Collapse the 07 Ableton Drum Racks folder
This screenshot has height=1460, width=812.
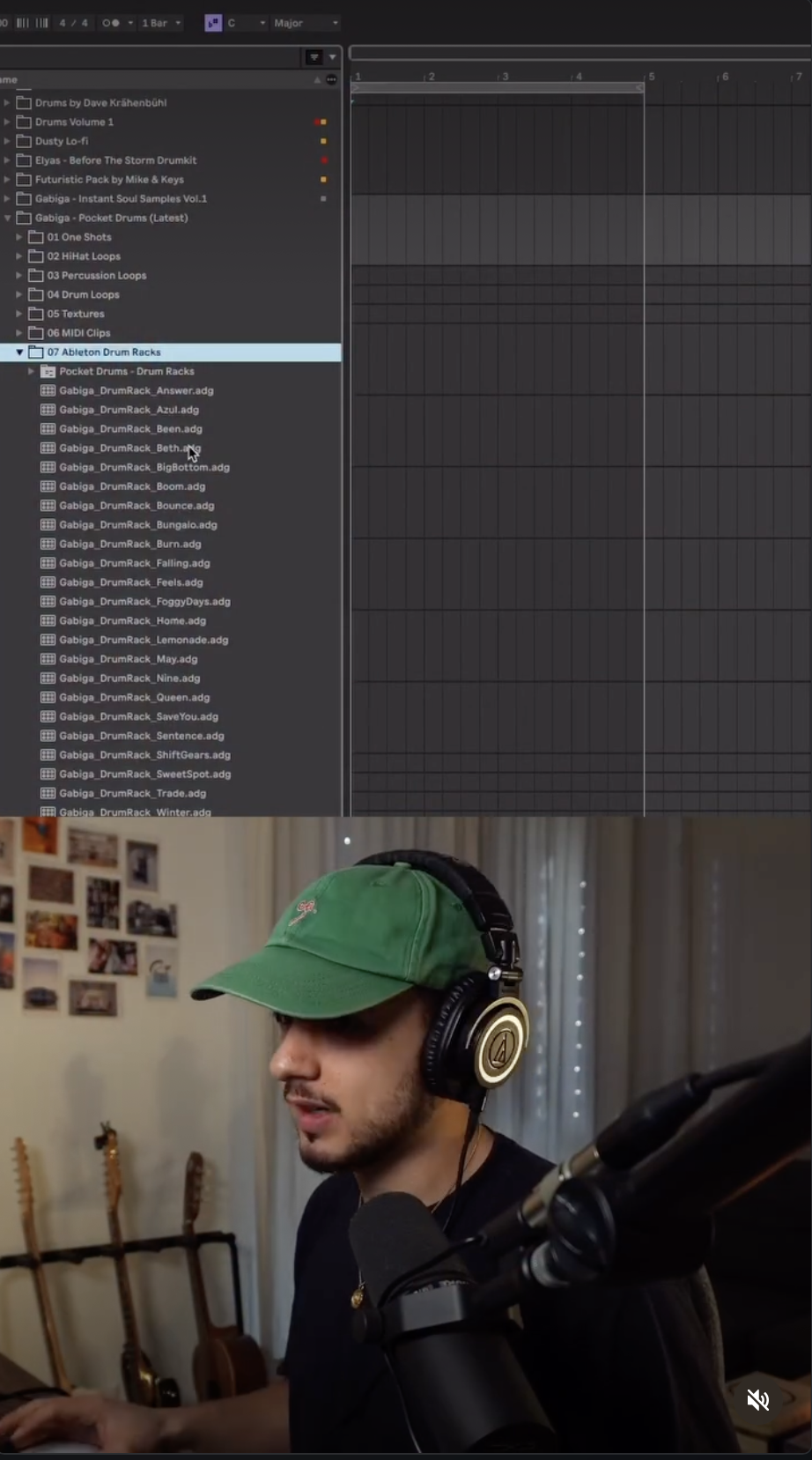click(x=19, y=352)
